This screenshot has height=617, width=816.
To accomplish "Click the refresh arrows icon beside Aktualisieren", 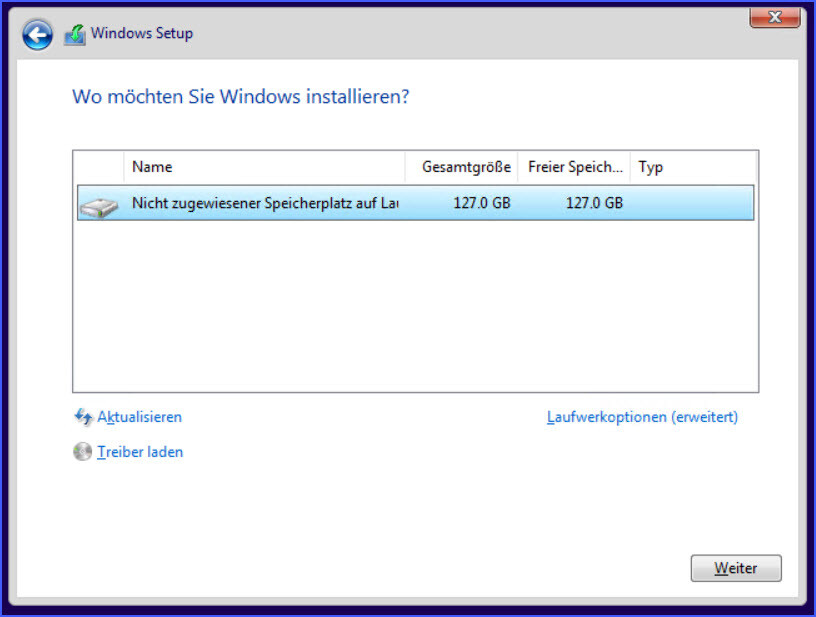I will click(x=83, y=417).
